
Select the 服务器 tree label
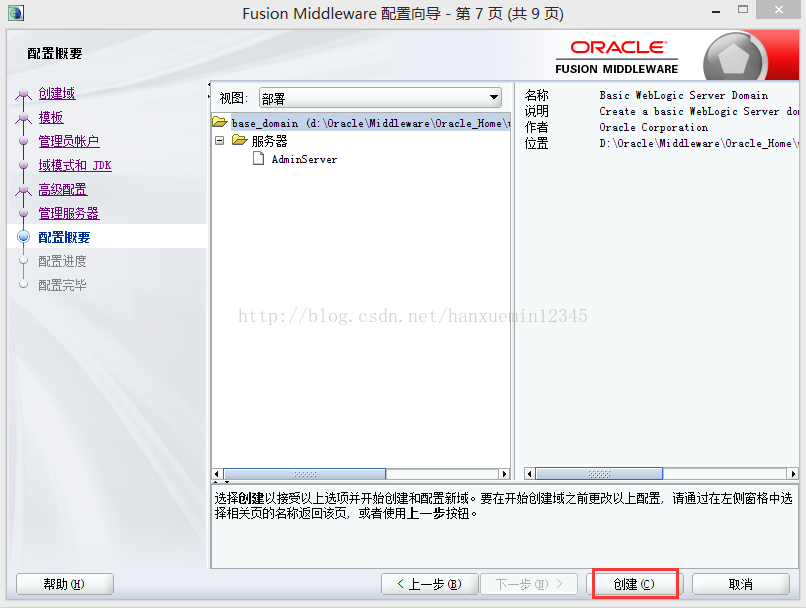tap(269, 141)
